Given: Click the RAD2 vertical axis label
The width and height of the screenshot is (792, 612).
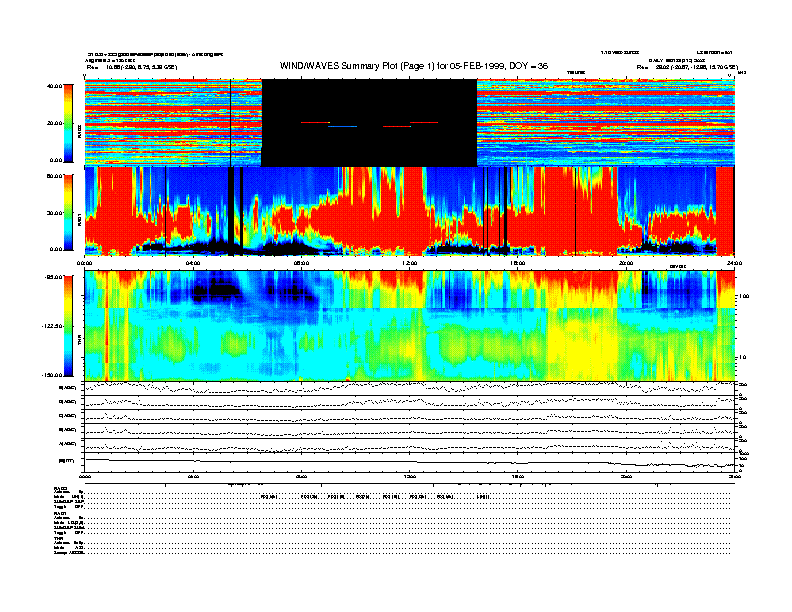Looking at the screenshot, I should tap(80, 132).
